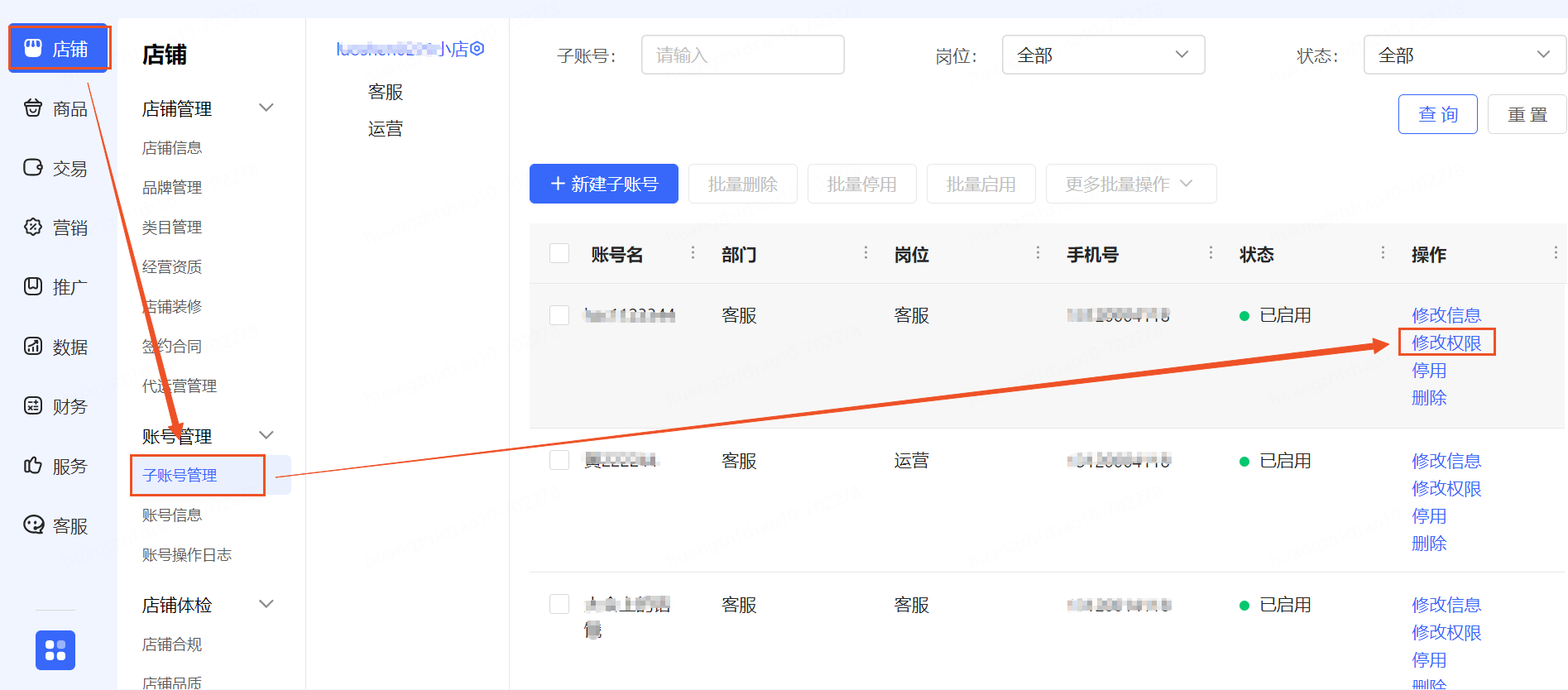Open the 店铺 shop icon in sidebar
This screenshot has width=1568, height=690.
[33, 48]
